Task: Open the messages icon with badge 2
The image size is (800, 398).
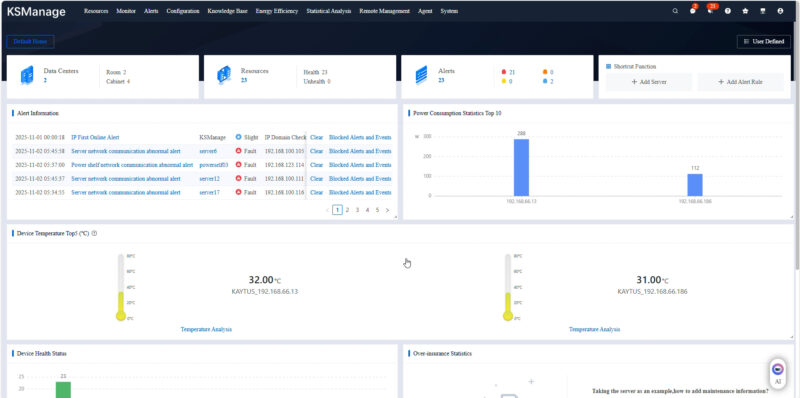Action: pos(692,11)
